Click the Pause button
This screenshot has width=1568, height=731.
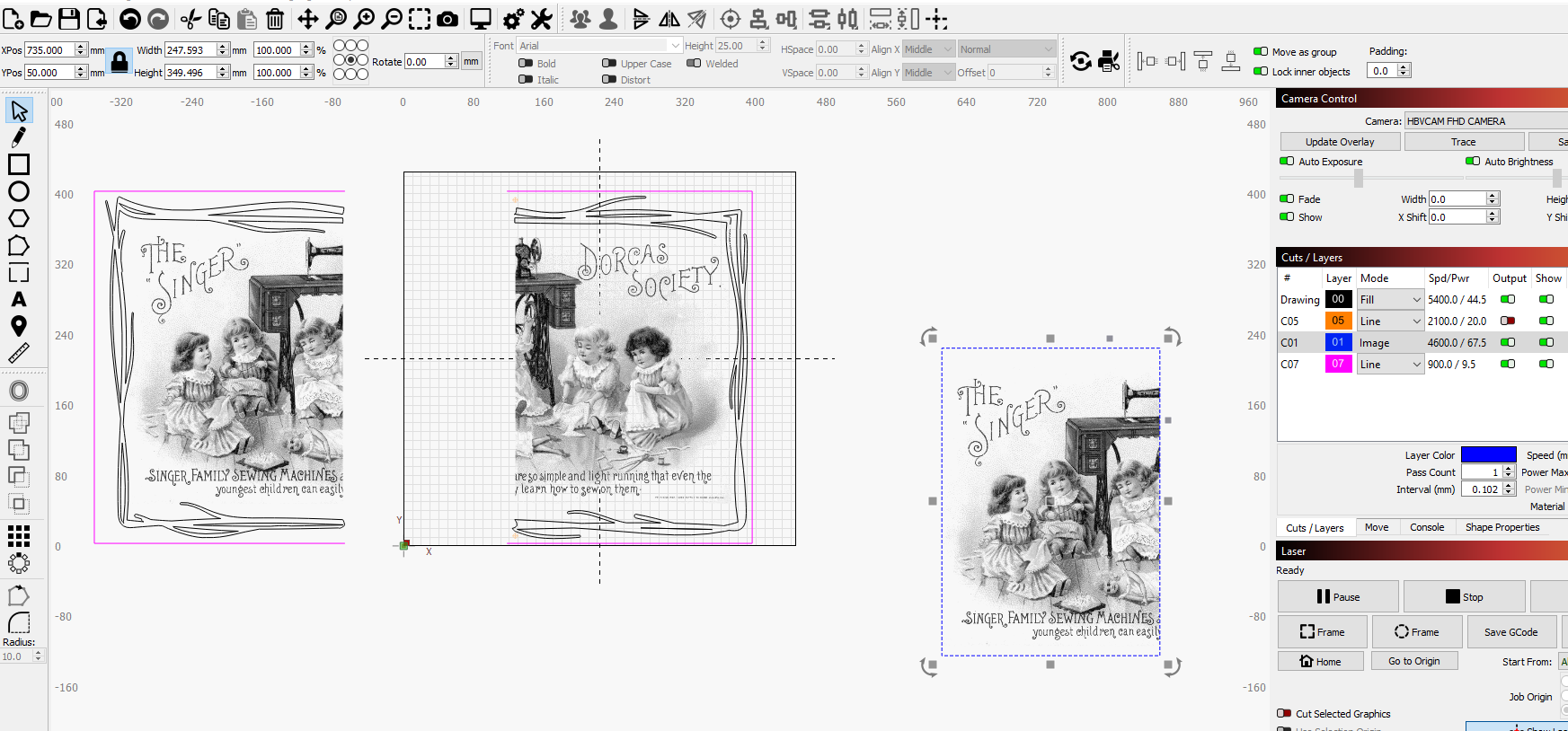pos(1338,597)
